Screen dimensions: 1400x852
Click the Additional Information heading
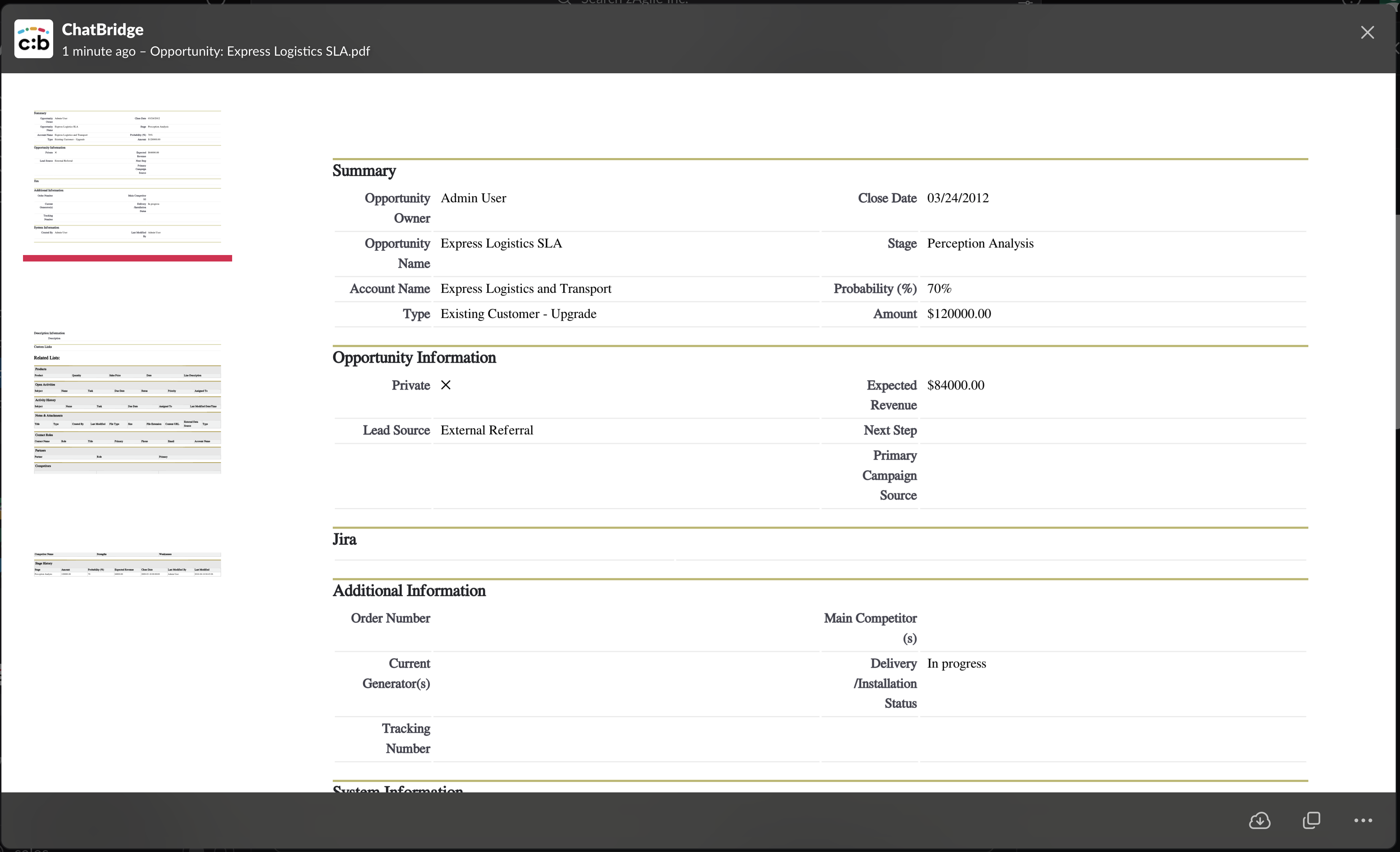tap(409, 591)
